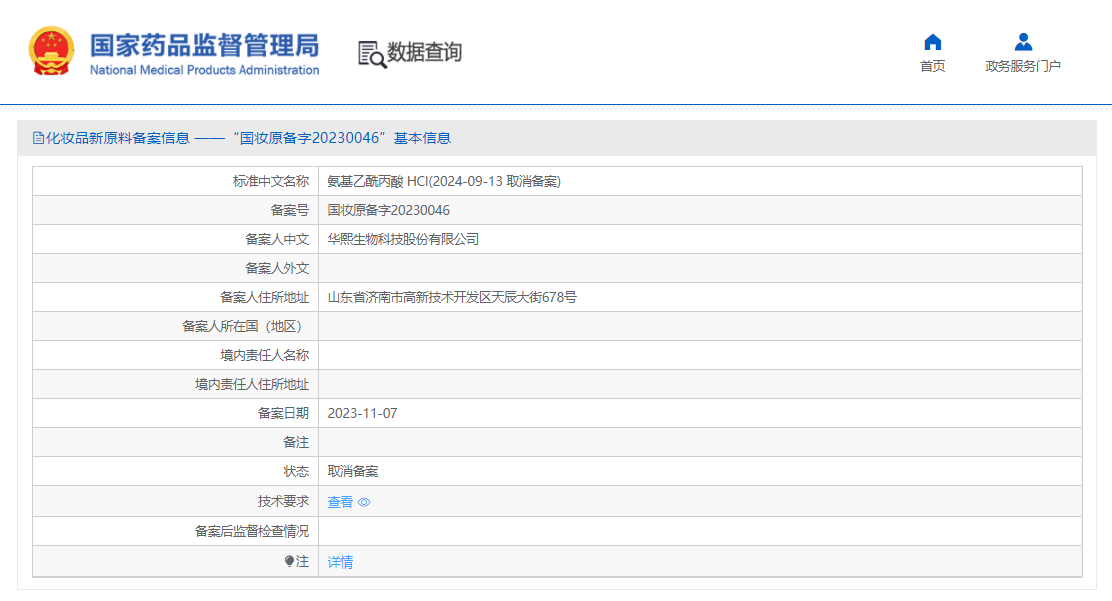The image size is (1112, 601).
Task: Click the 备案号 value 国妆原备字20230046
Action: click(x=388, y=210)
